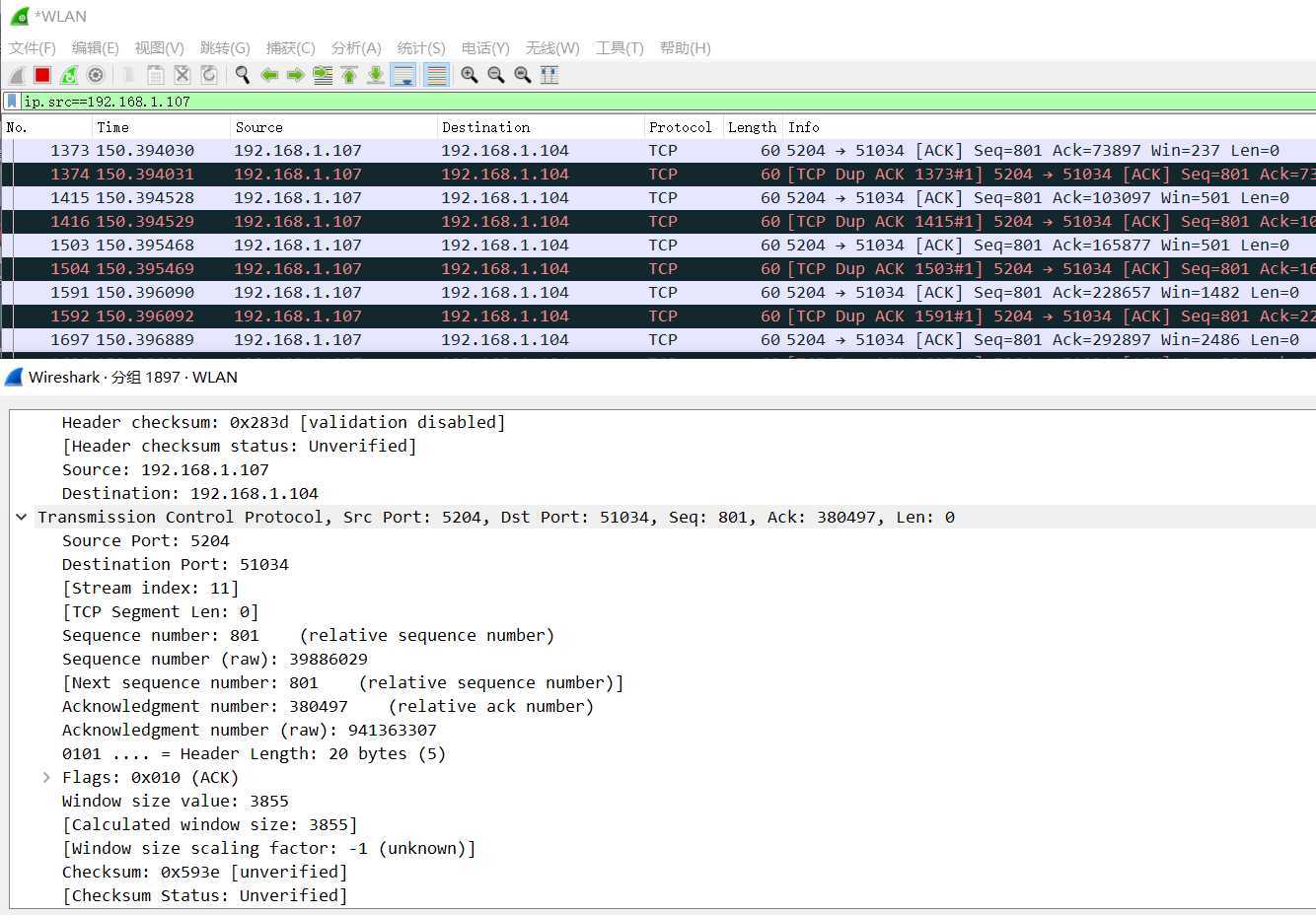1316x915 pixels.
Task: Go back to previous packet arrow
Action: click(x=269, y=75)
